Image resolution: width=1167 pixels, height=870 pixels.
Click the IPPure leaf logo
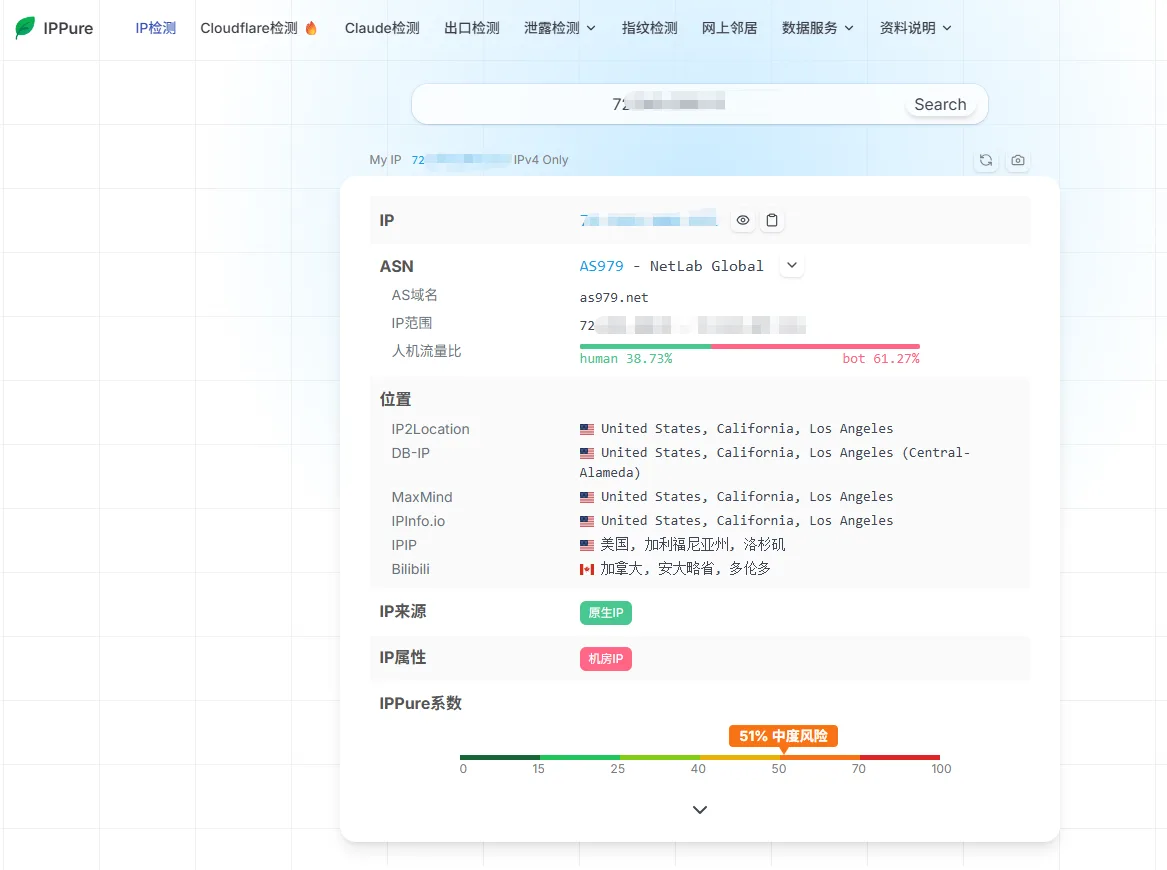click(x=25, y=28)
